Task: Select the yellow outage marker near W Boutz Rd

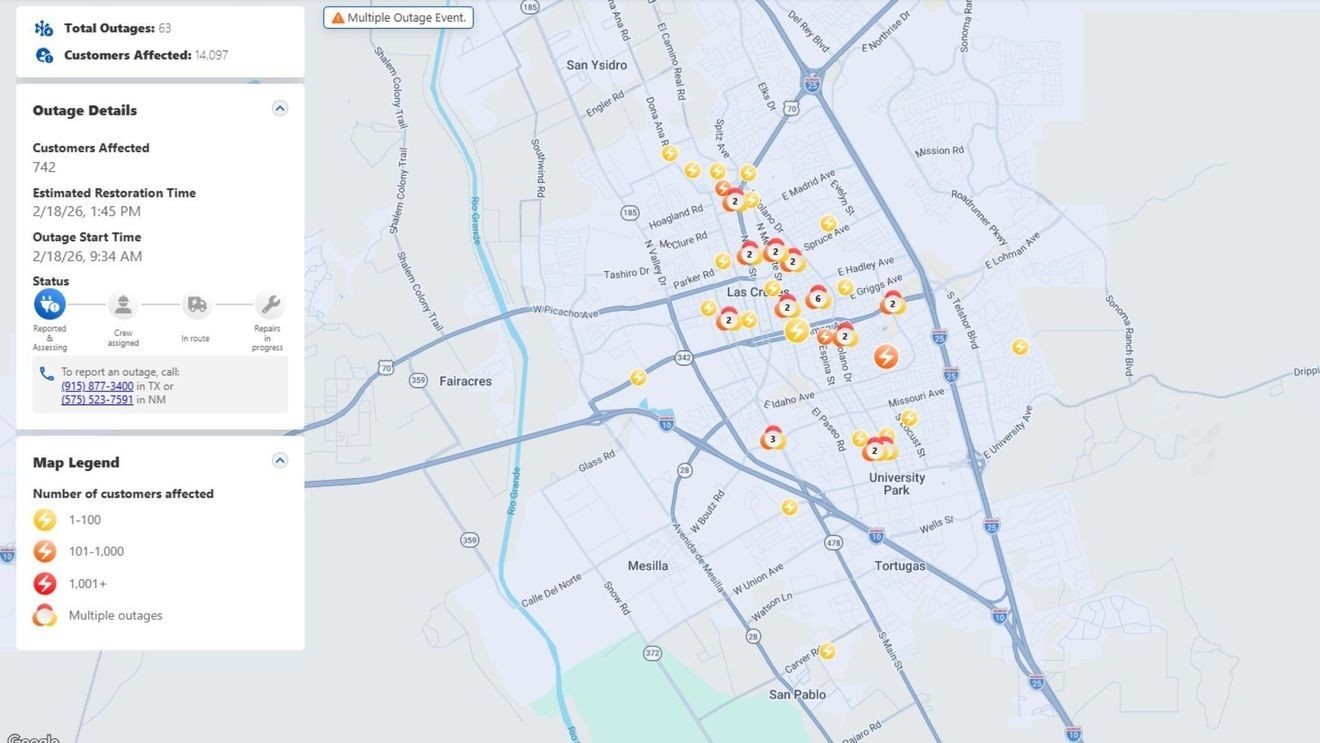Action: [789, 507]
